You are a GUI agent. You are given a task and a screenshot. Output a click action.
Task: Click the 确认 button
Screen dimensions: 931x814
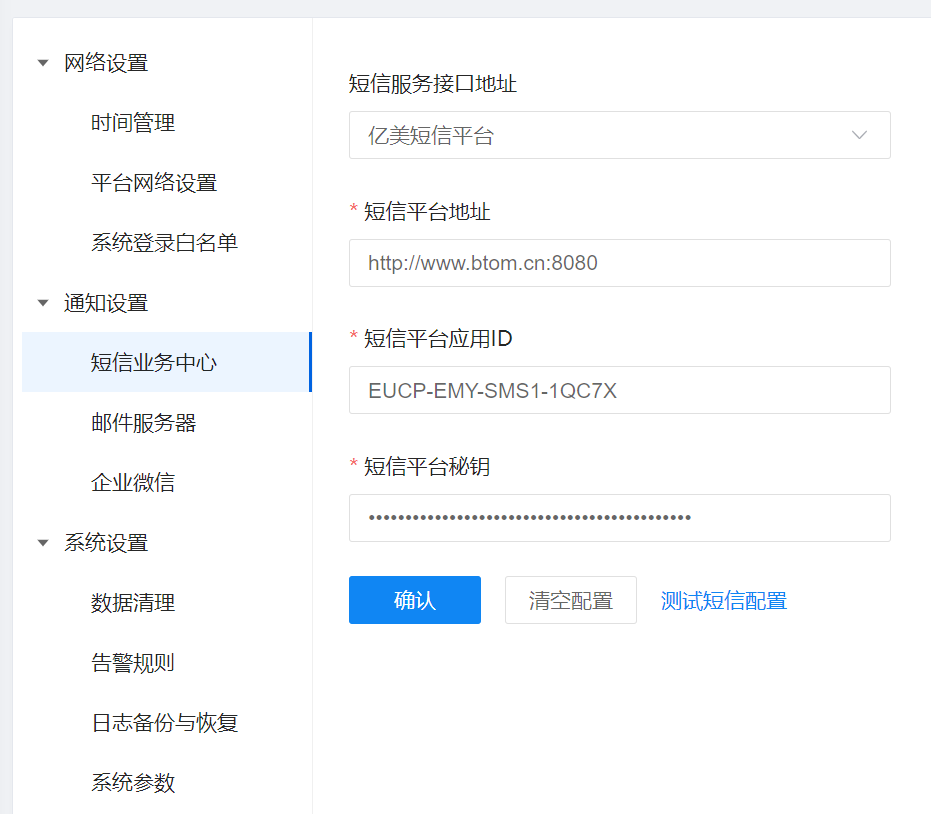(x=414, y=600)
